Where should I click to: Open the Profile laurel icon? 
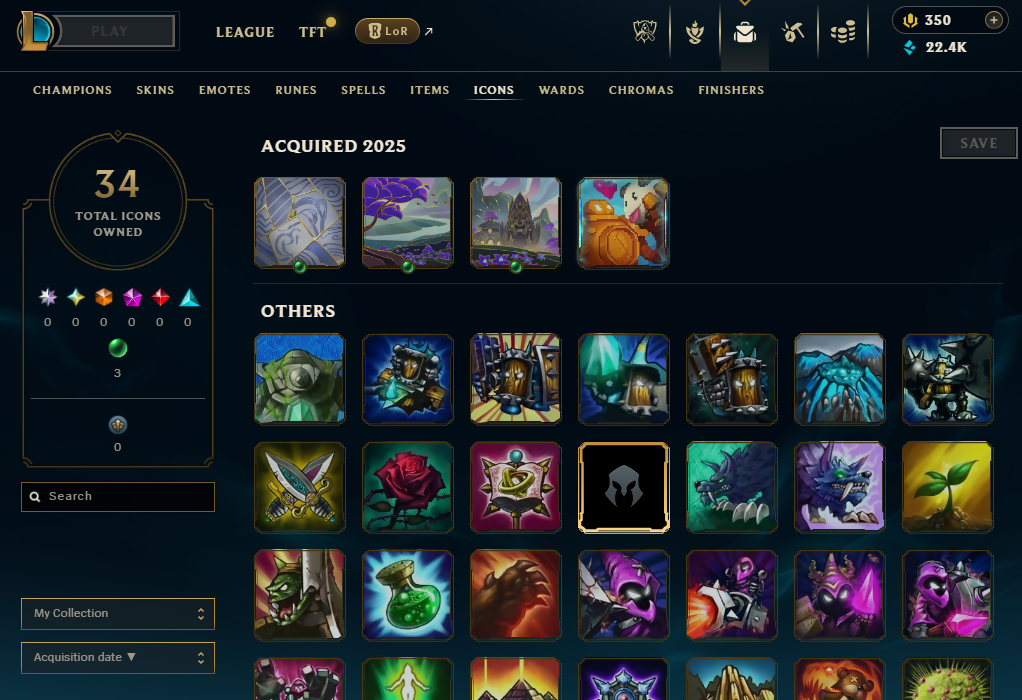(695, 32)
